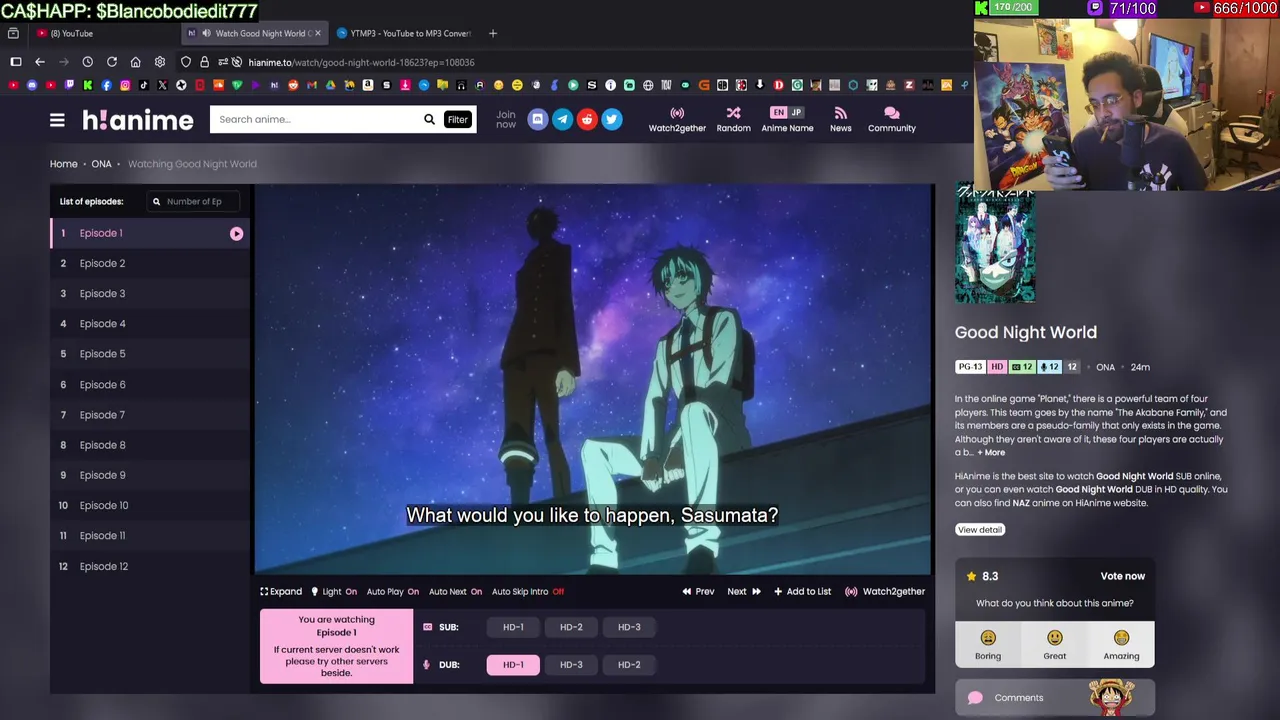This screenshot has height=720, width=1280.
Task: Click Add to List
Action: tap(802, 592)
